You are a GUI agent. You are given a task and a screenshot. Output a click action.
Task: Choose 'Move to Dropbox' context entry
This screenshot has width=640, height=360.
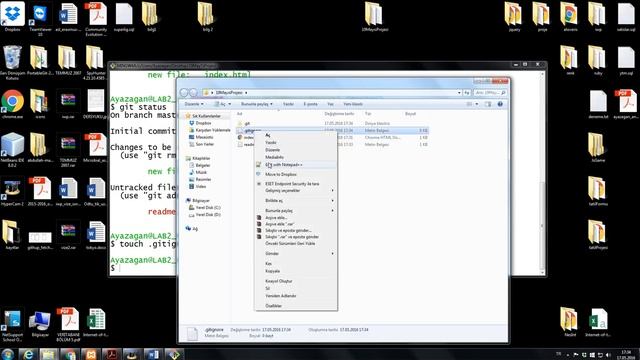[281, 174]
